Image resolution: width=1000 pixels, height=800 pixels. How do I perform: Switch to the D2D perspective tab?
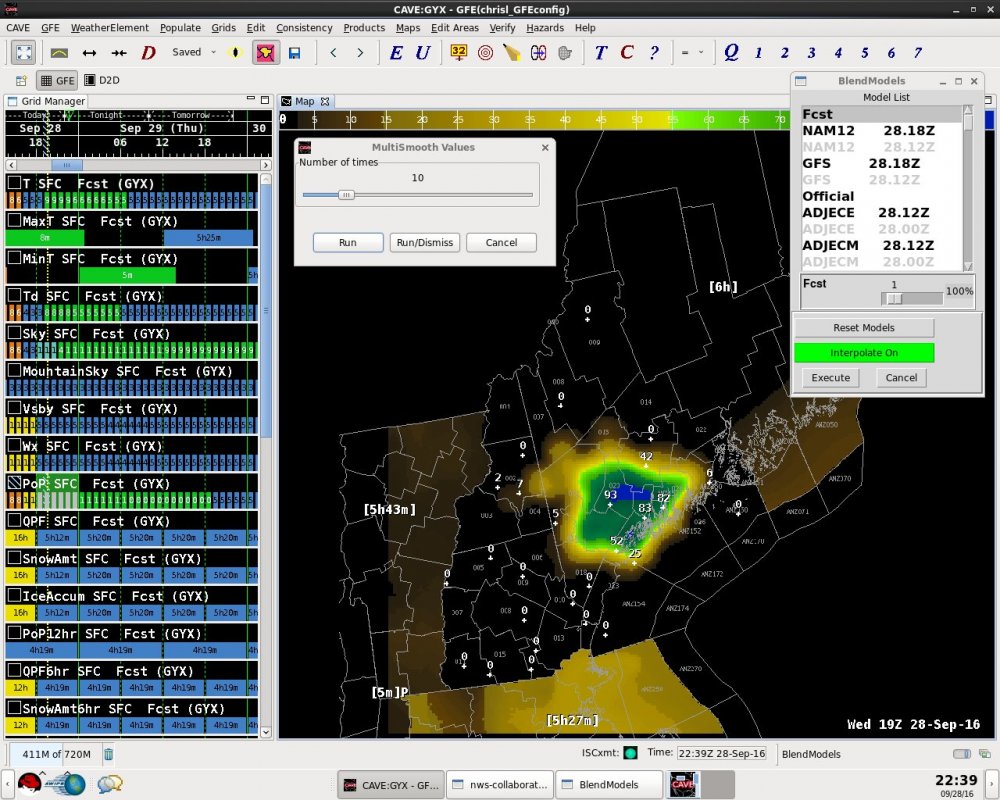tap(101, 80)
